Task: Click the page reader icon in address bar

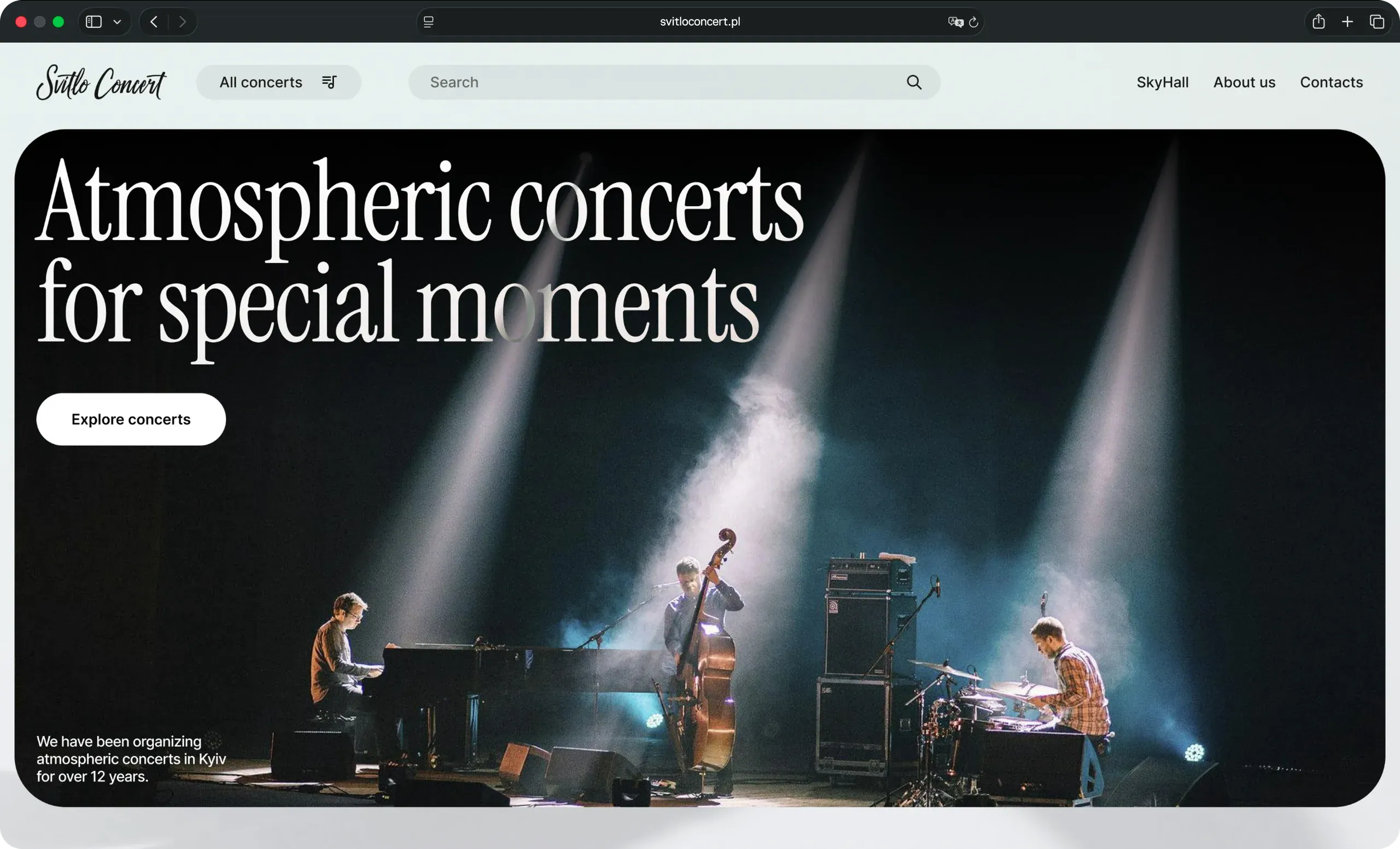Action: point(428,21)
